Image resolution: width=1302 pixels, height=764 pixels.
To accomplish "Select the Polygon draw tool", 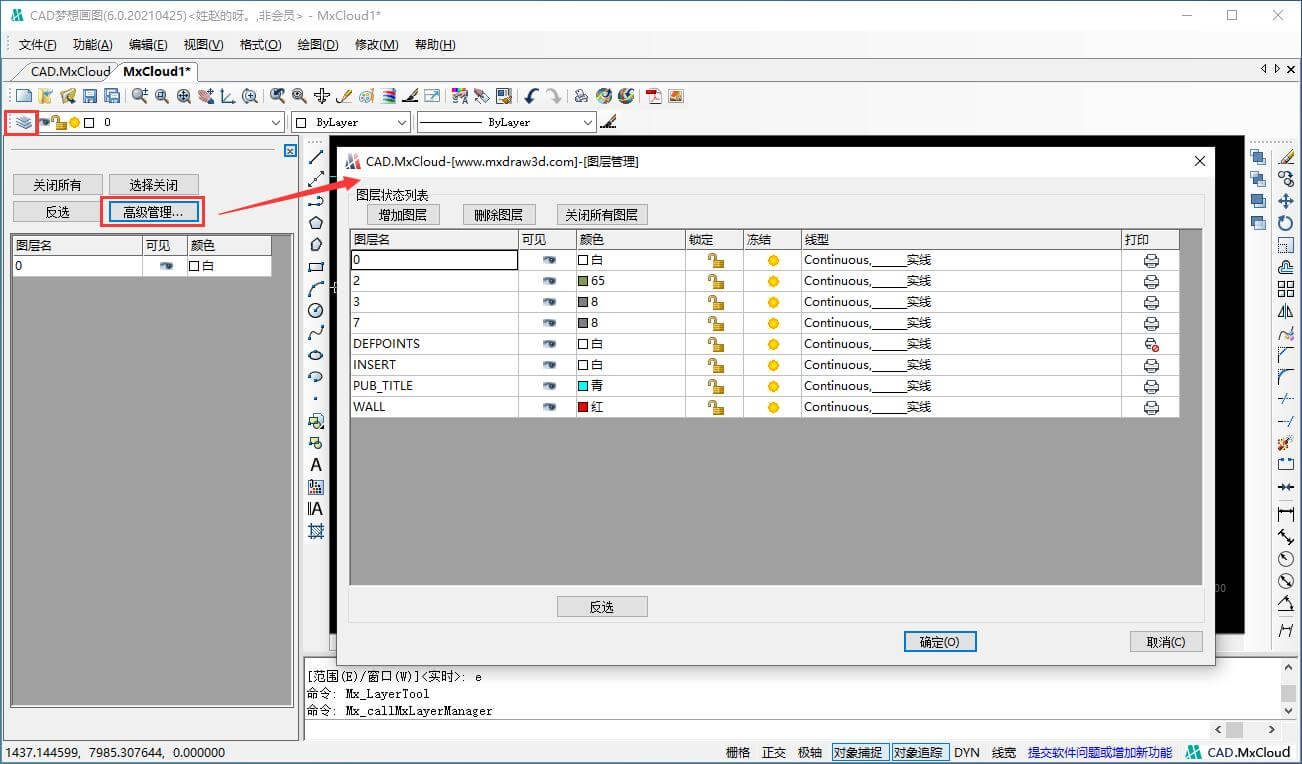I will [x=316, y=223].
